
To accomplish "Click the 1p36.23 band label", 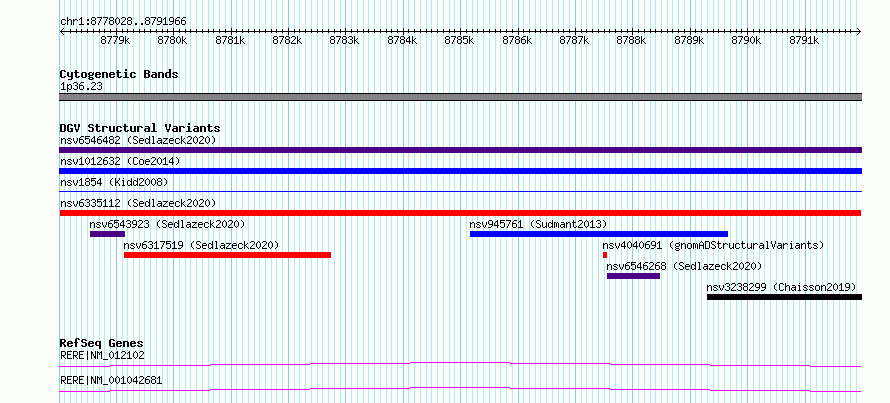I will [x=81, y=87].
